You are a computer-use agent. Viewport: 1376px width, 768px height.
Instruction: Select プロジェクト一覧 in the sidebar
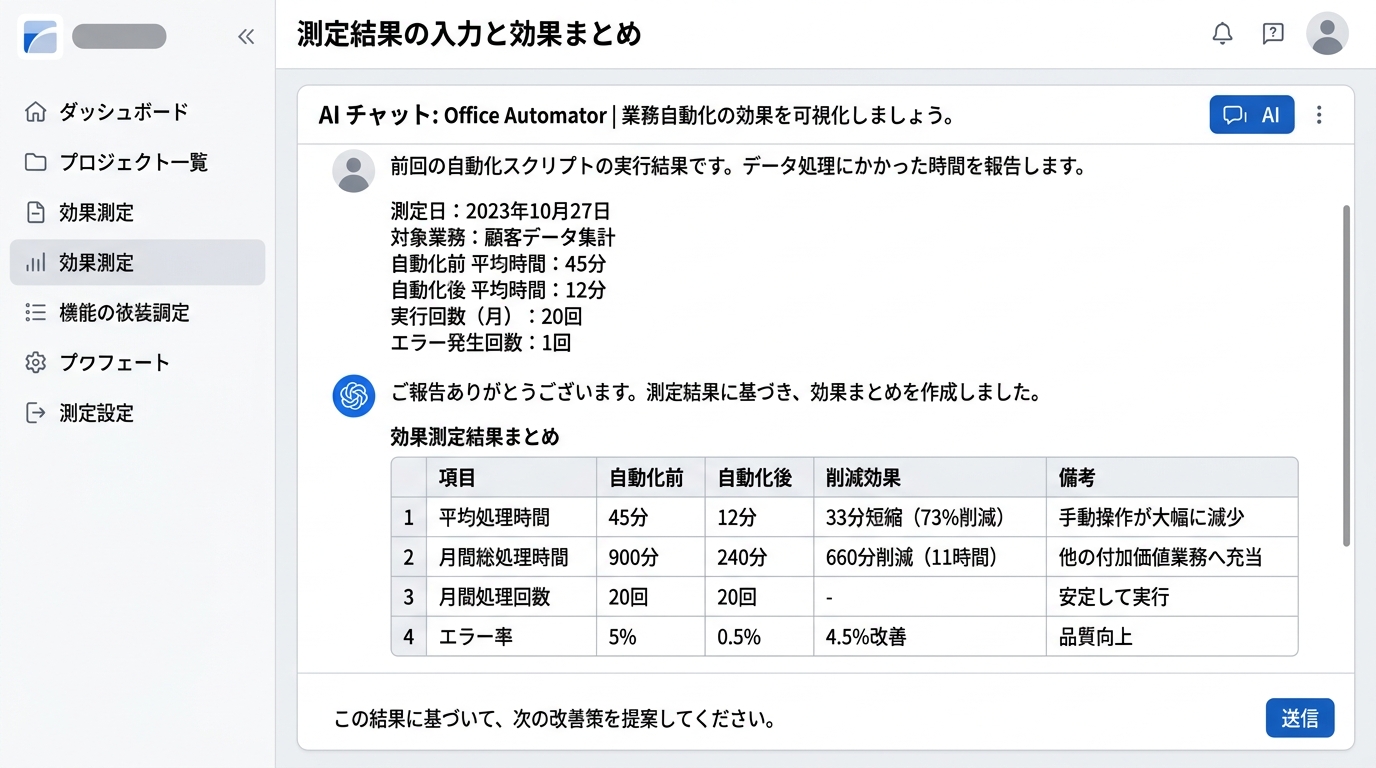coord(133,162)
